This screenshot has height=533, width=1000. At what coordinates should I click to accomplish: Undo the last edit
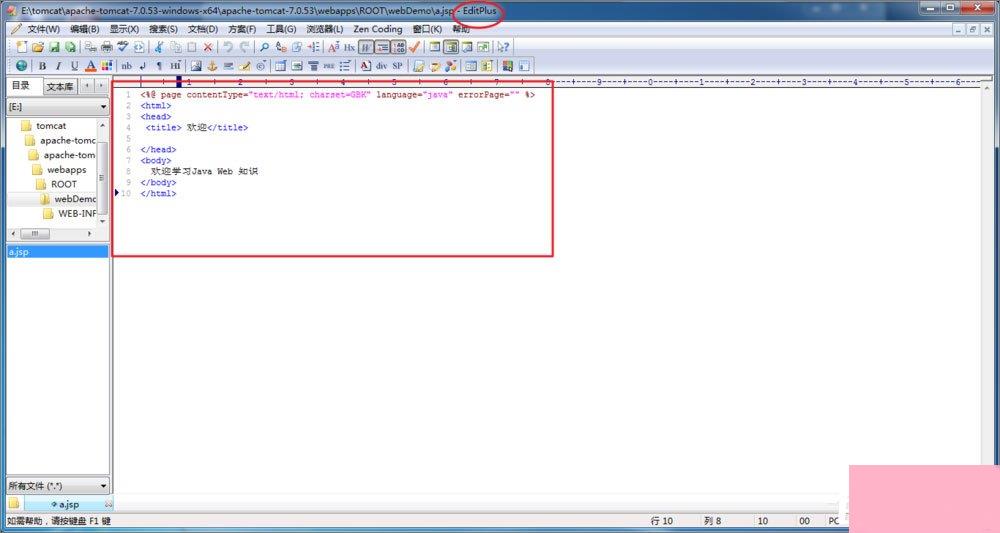point(228,47)
